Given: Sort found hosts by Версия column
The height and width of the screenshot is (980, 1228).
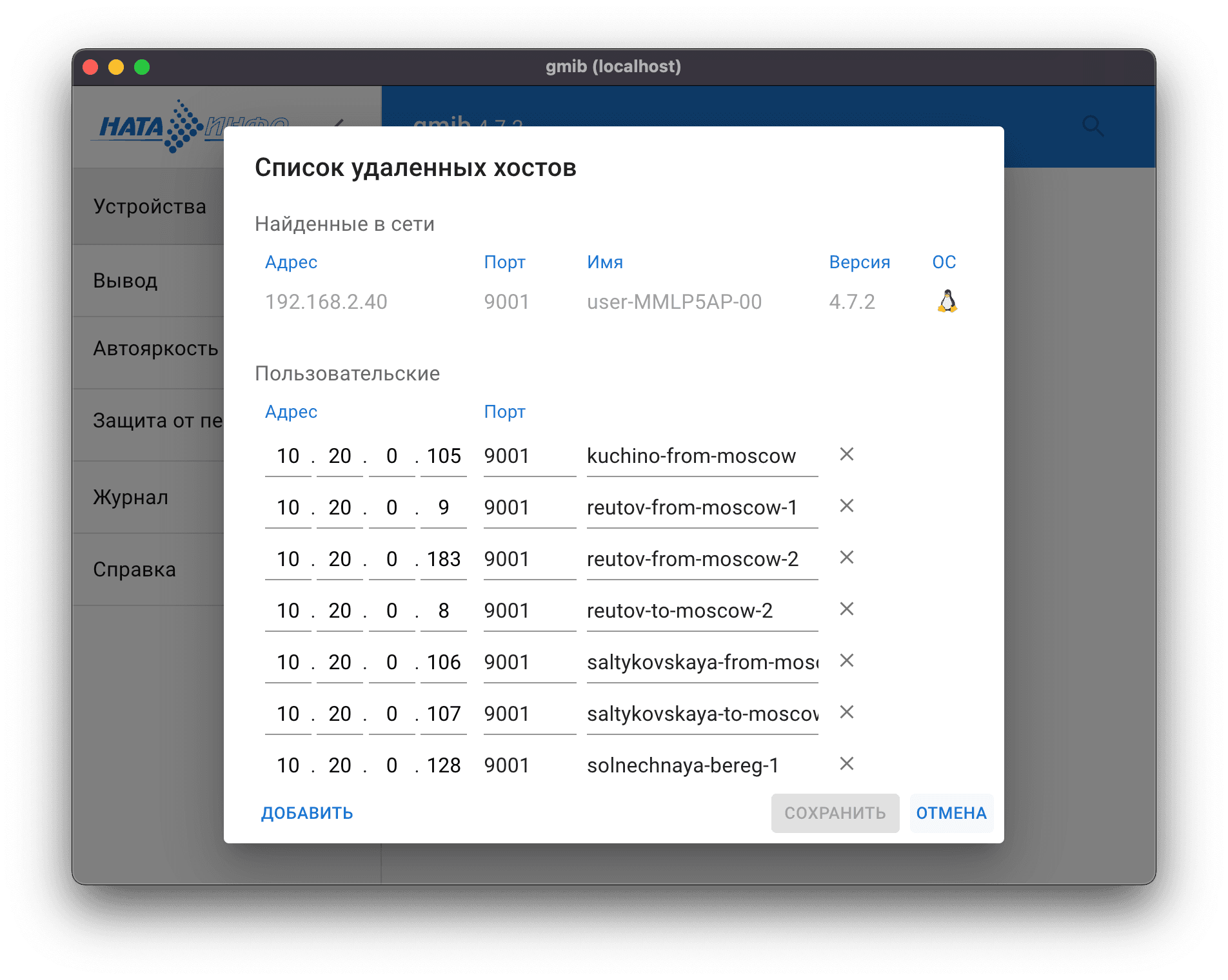Looking at the screenshot, I should [x=859, y=262].
